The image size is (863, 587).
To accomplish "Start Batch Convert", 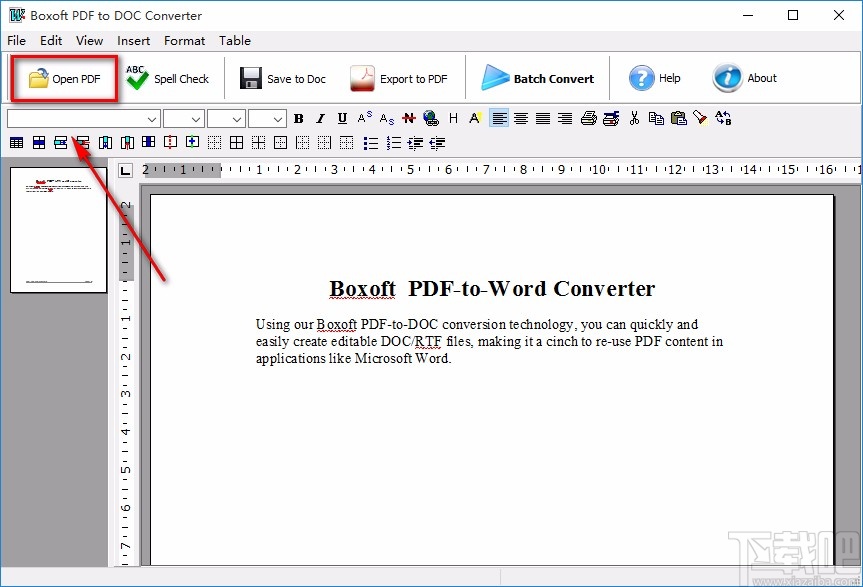I will pos(538,79).
